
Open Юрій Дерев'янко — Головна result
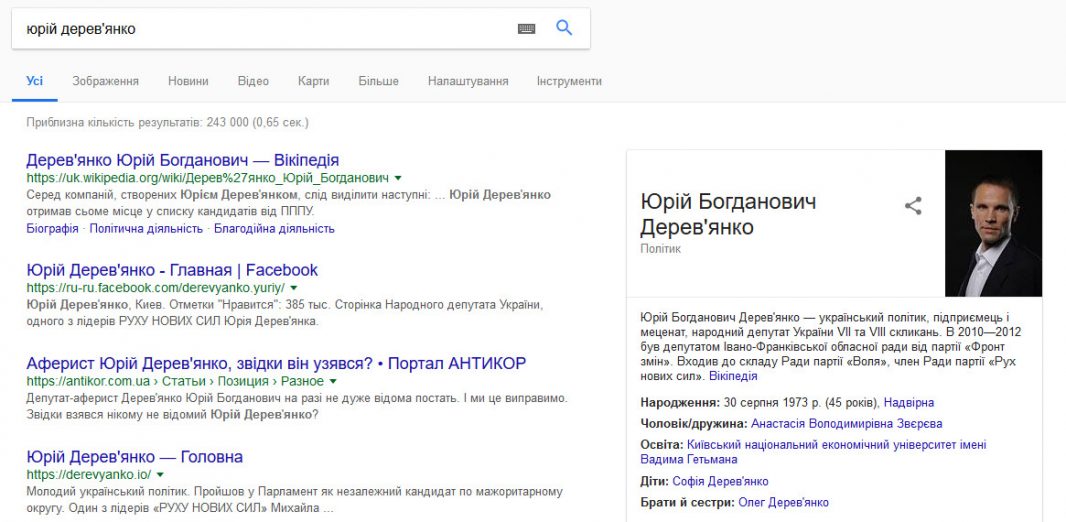[x=135, y=457]
